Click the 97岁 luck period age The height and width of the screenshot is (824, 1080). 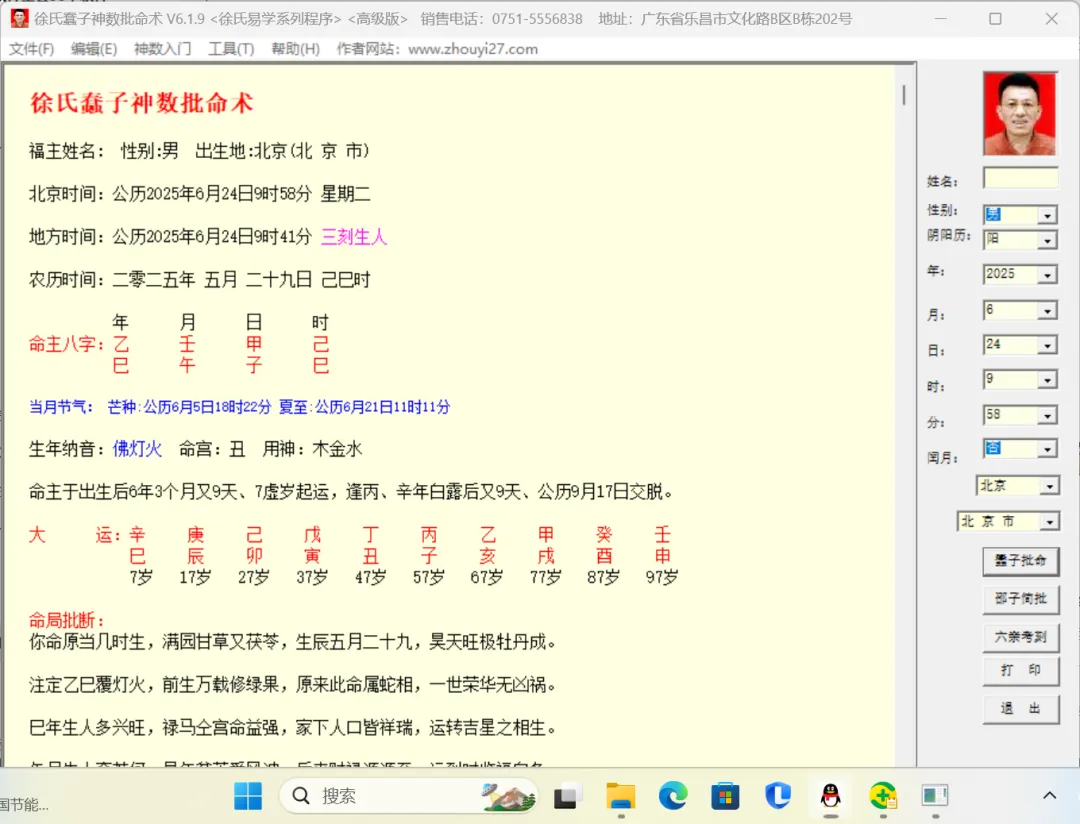click(x=662, y=577)
